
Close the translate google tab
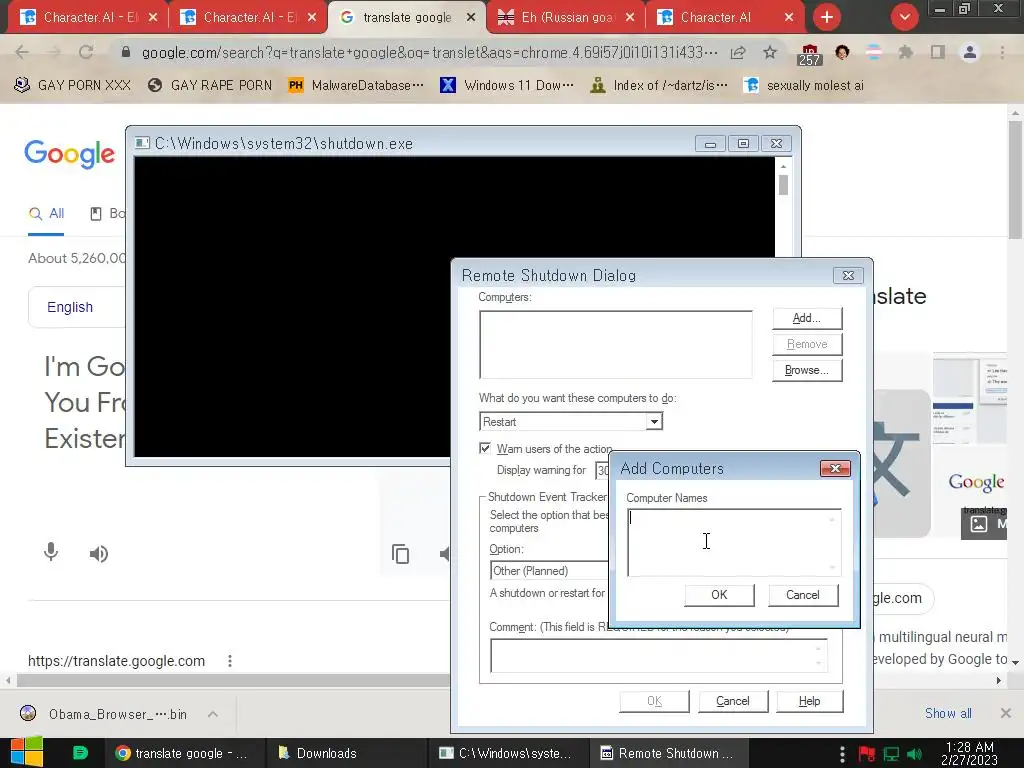pos(471,18)
